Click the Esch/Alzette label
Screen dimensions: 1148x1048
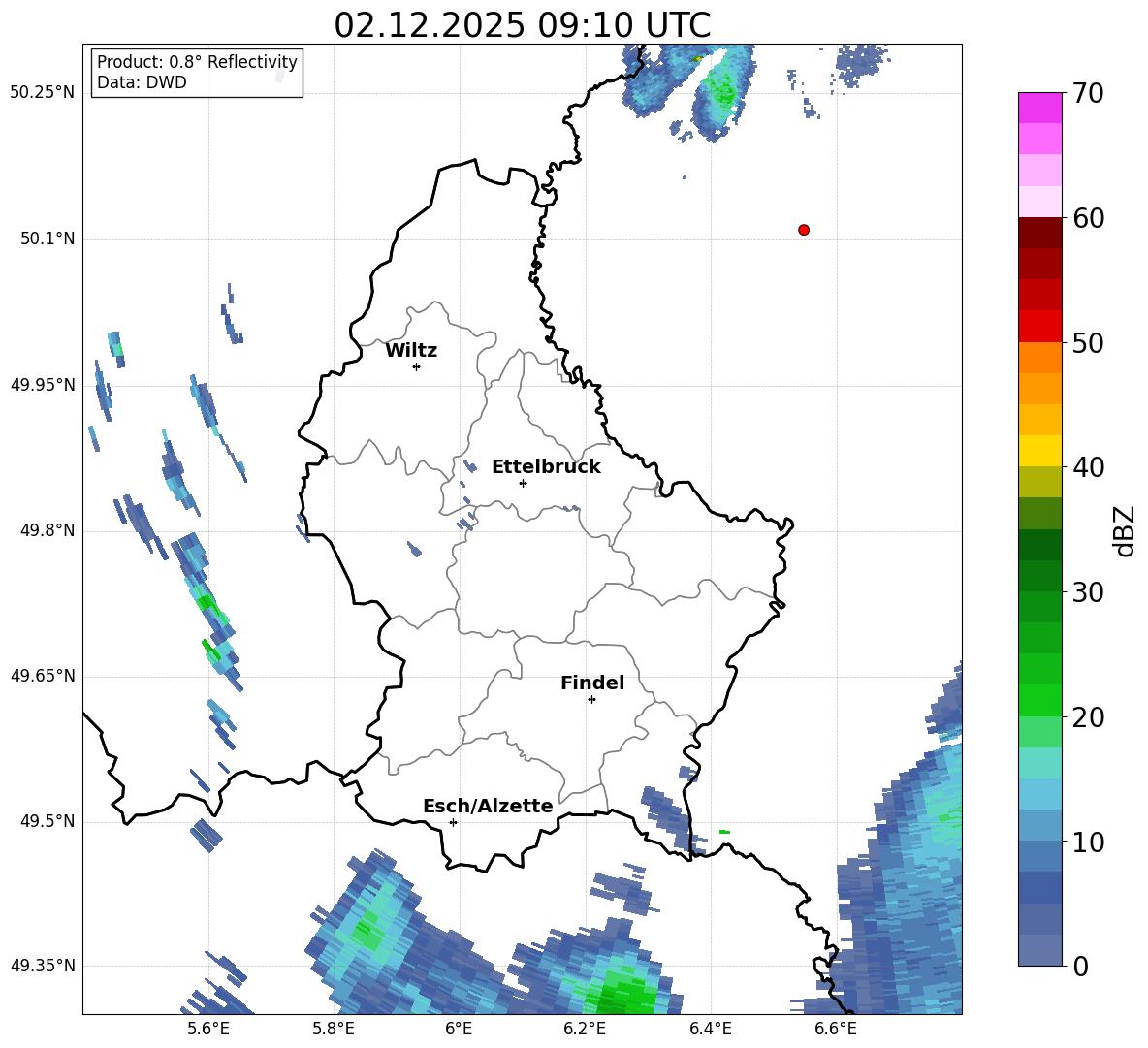pos(488,806)
